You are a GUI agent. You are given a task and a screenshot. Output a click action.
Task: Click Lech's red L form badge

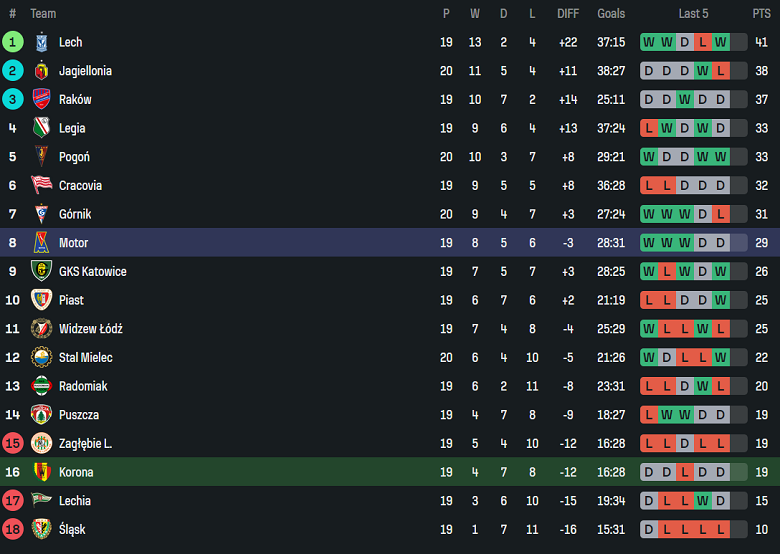coord(702,42)
